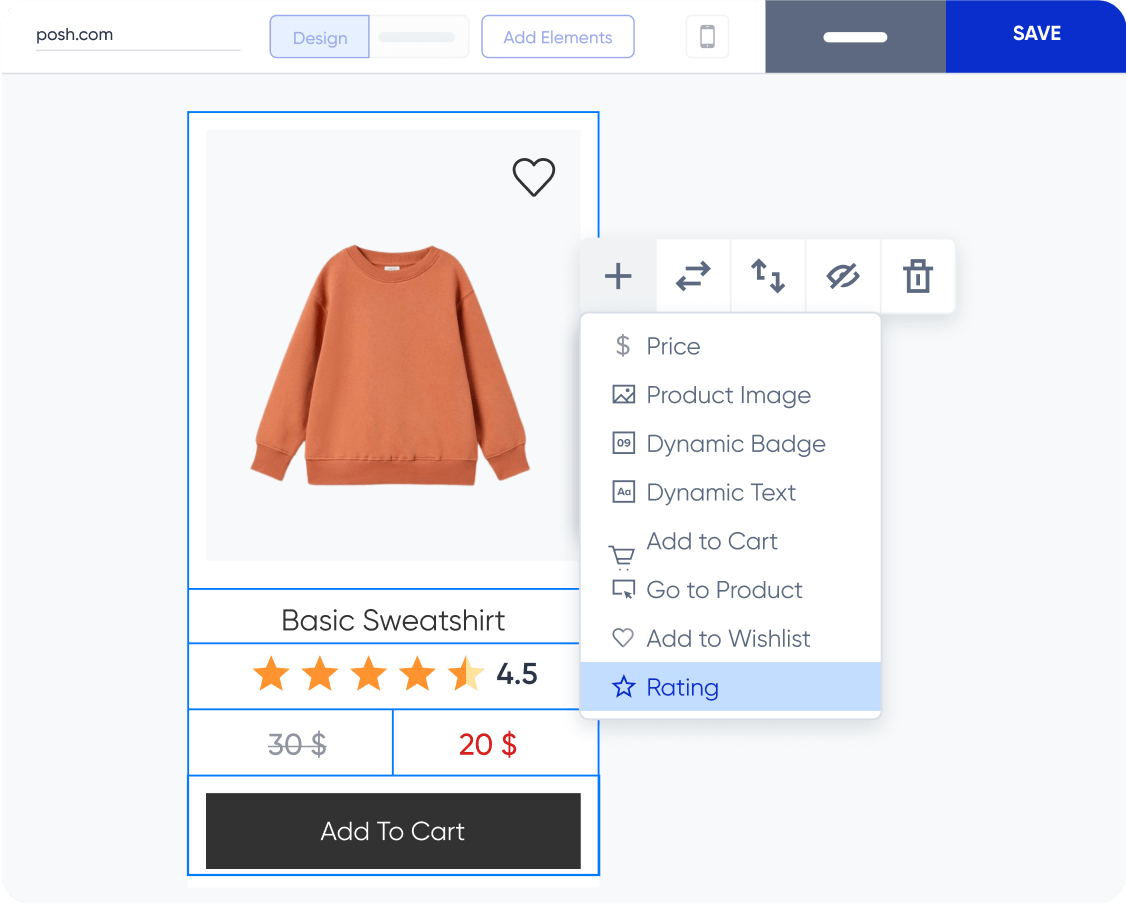
Task: Click the plus add-element icon
Action: point(618,276)
